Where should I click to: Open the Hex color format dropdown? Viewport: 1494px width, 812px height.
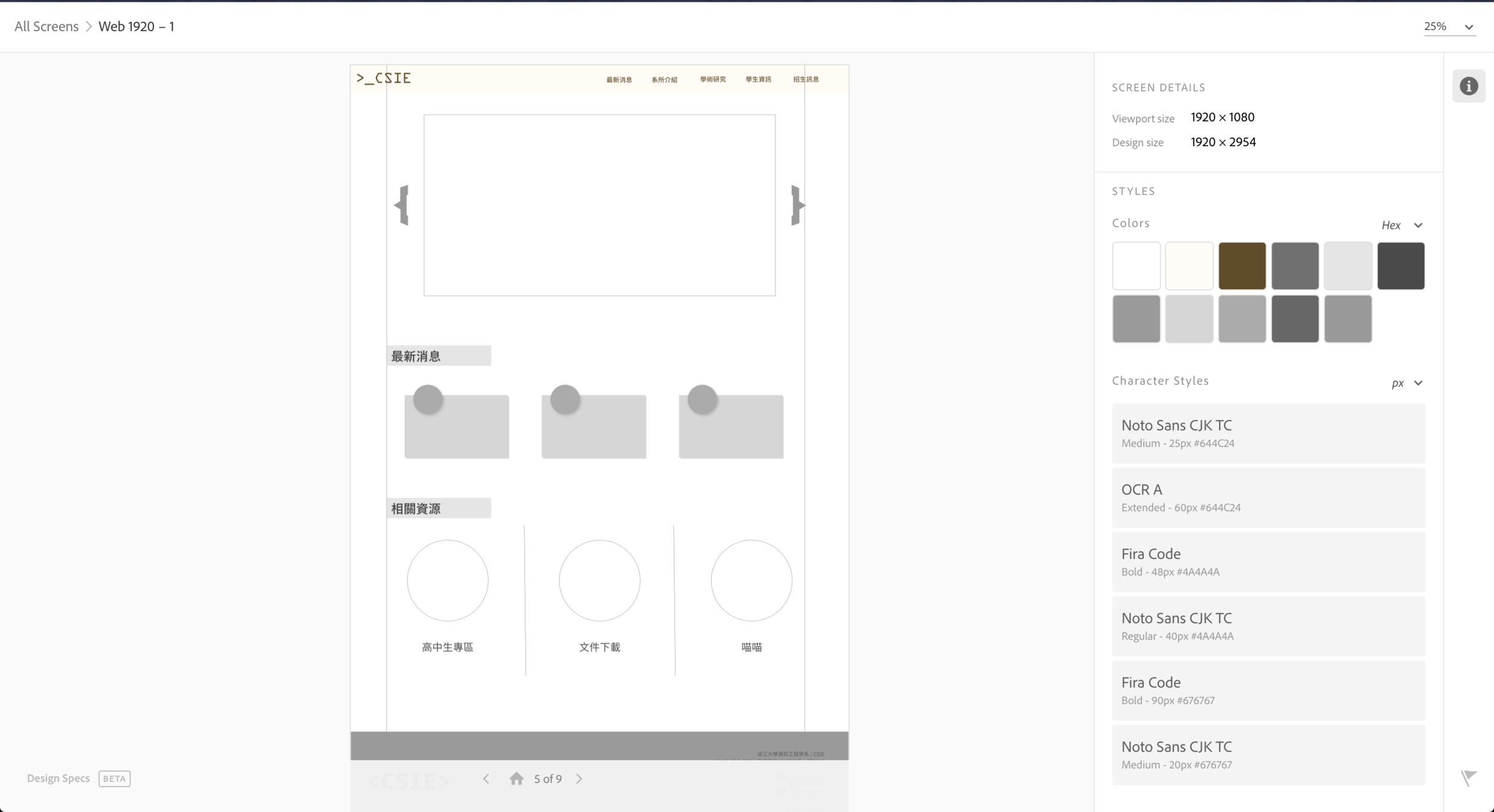[1402, 225]
